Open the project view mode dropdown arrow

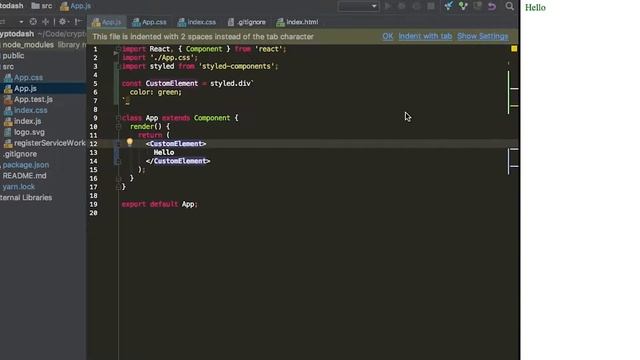click(21, 22)
